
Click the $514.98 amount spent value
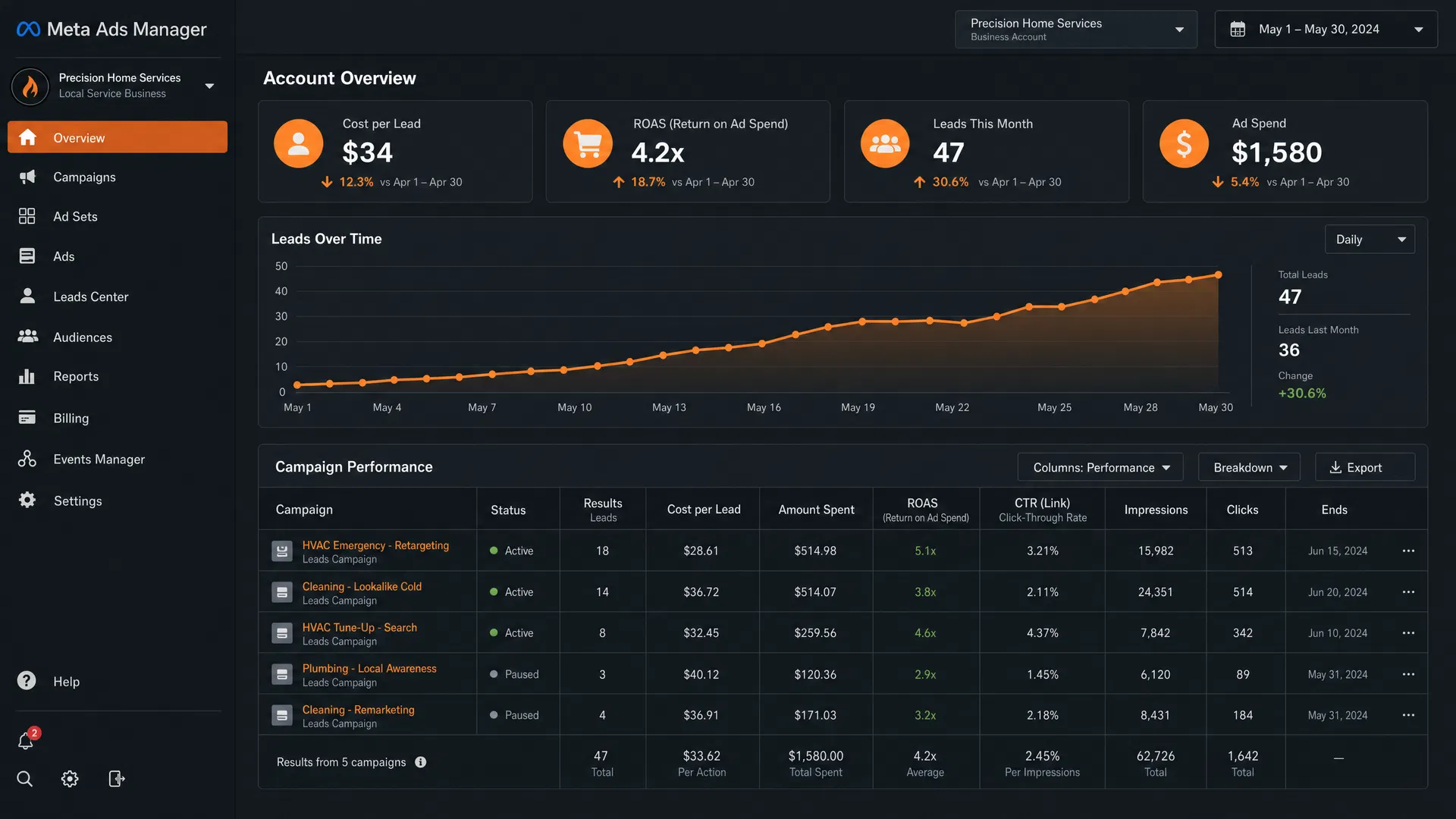coord(815,551)
